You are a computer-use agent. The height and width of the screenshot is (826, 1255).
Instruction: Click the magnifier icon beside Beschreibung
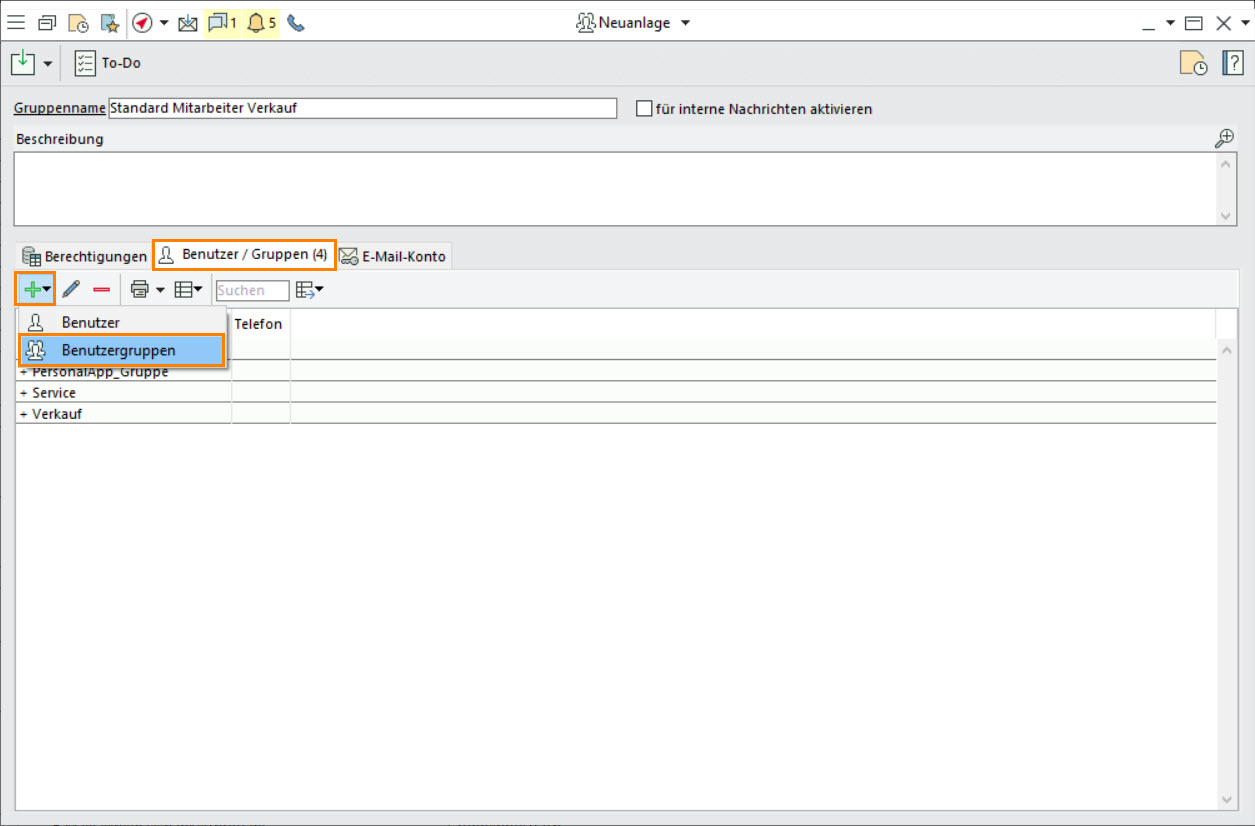[1224, 139]
